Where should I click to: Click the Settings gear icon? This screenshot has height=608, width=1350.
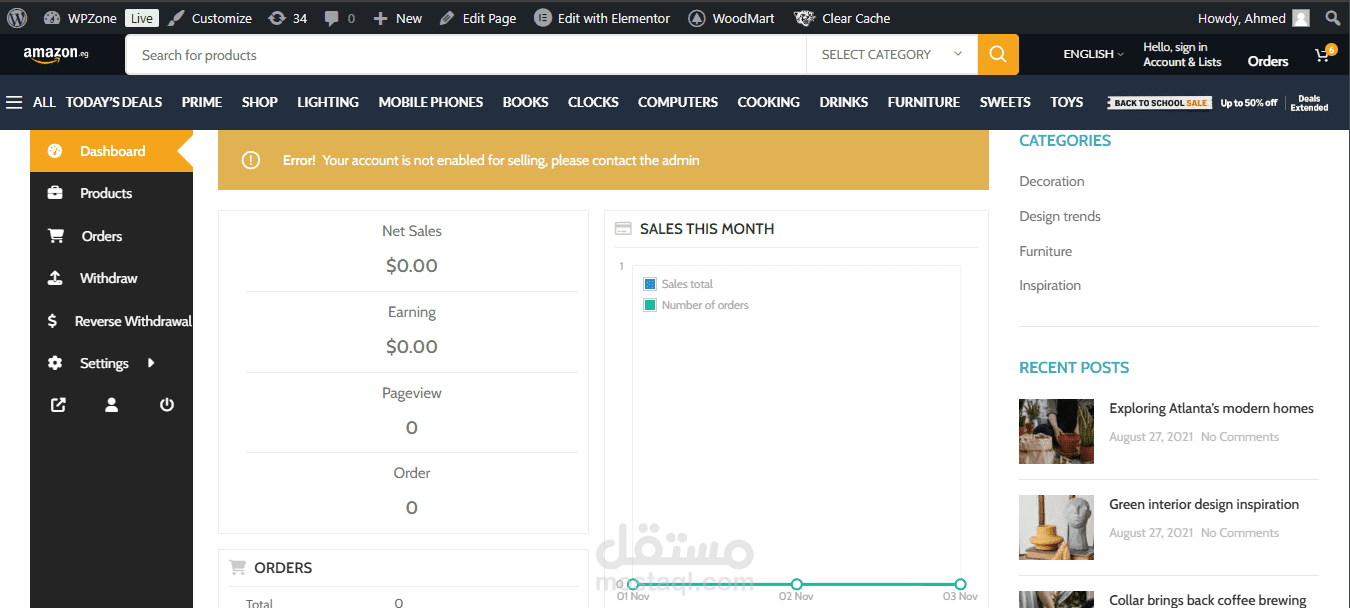pyautogui.click(x=55, y=363)
